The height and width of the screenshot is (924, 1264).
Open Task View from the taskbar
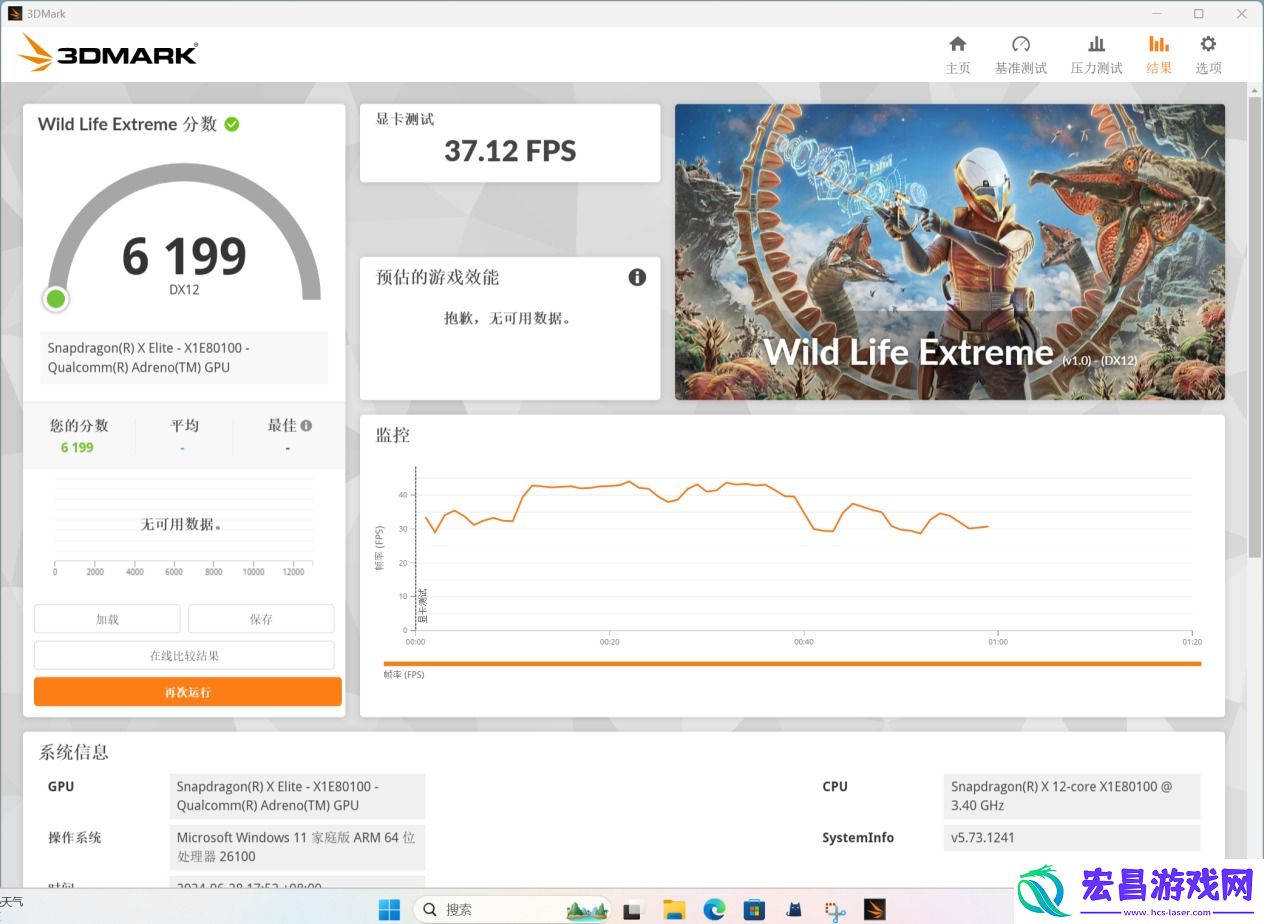(x=632, y=910)
